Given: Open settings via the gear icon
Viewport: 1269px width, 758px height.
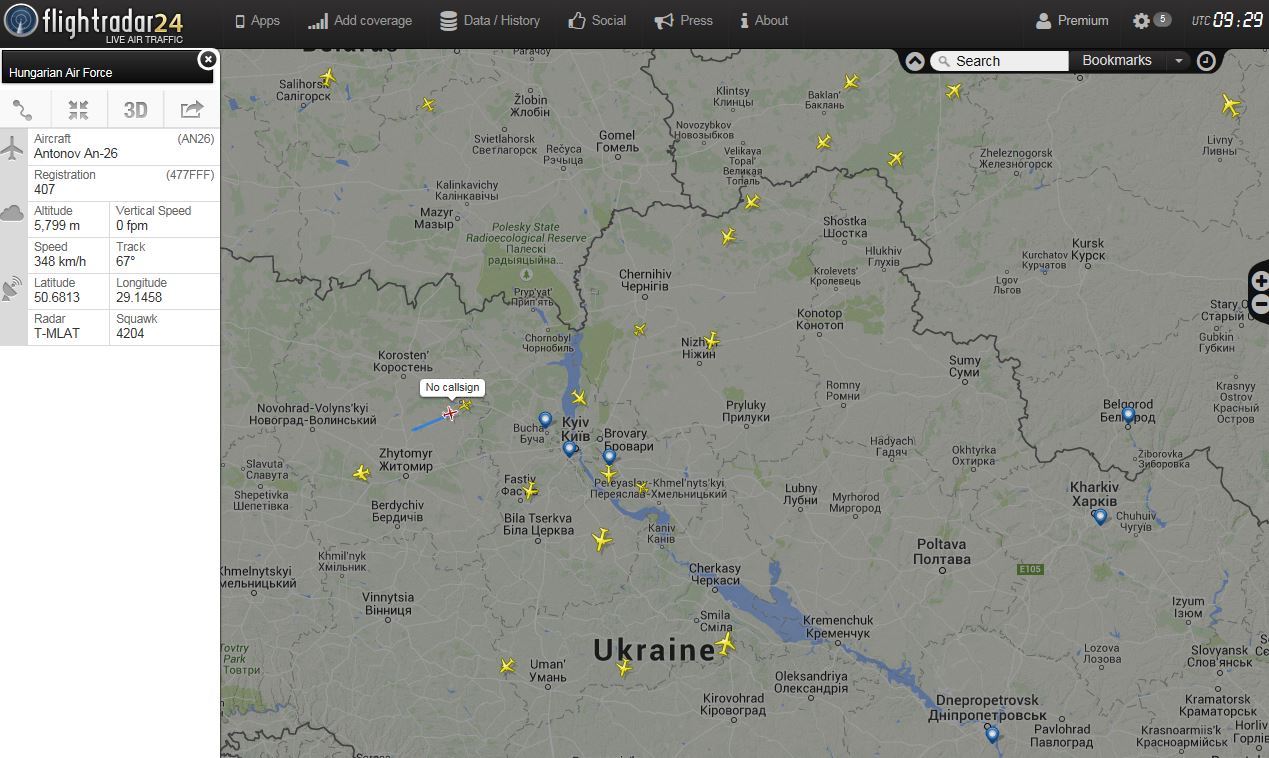Looking at the screenshot, I should tap(1142, 21).
